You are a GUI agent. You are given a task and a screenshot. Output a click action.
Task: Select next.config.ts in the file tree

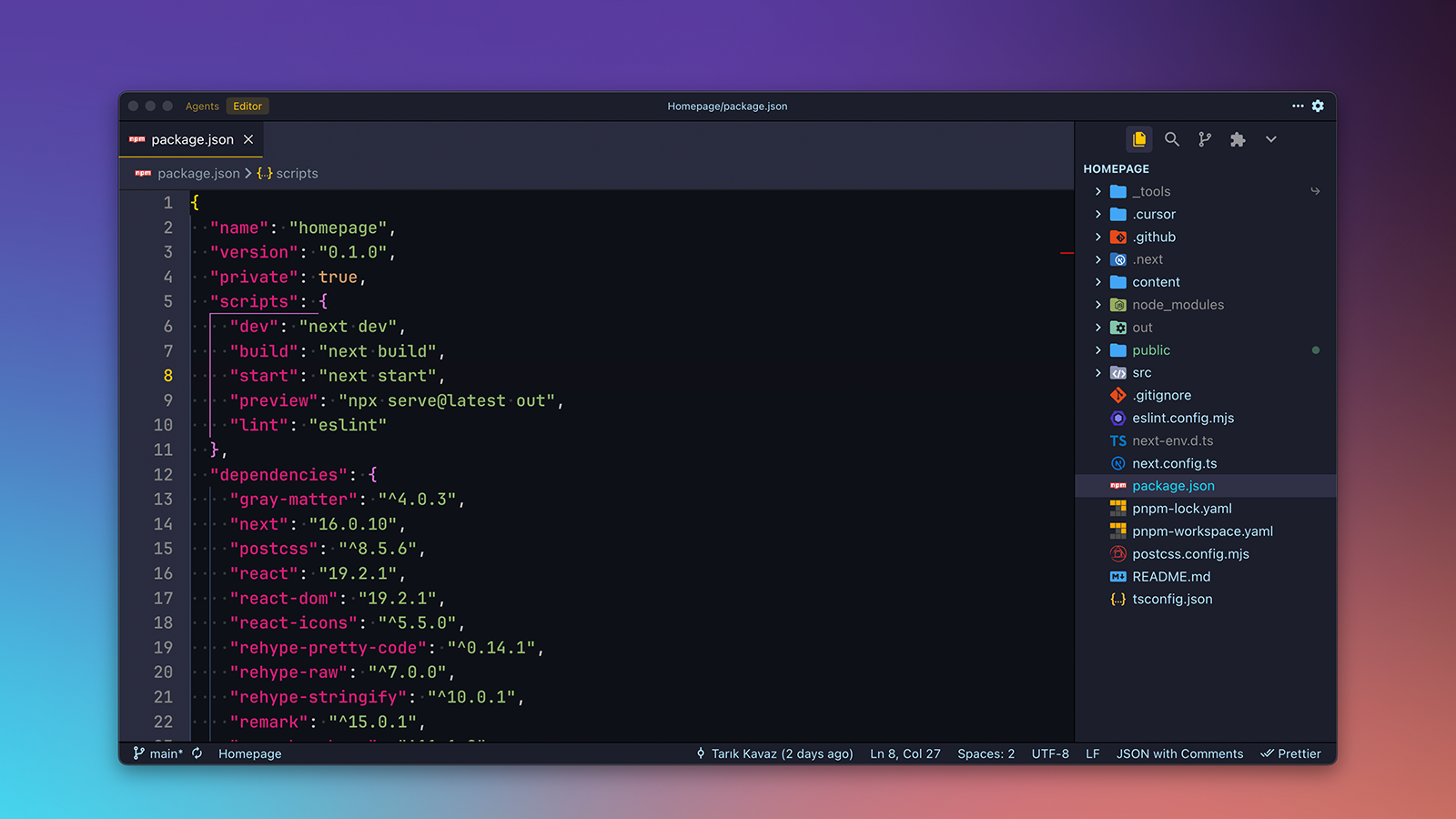coord(1175,463)
